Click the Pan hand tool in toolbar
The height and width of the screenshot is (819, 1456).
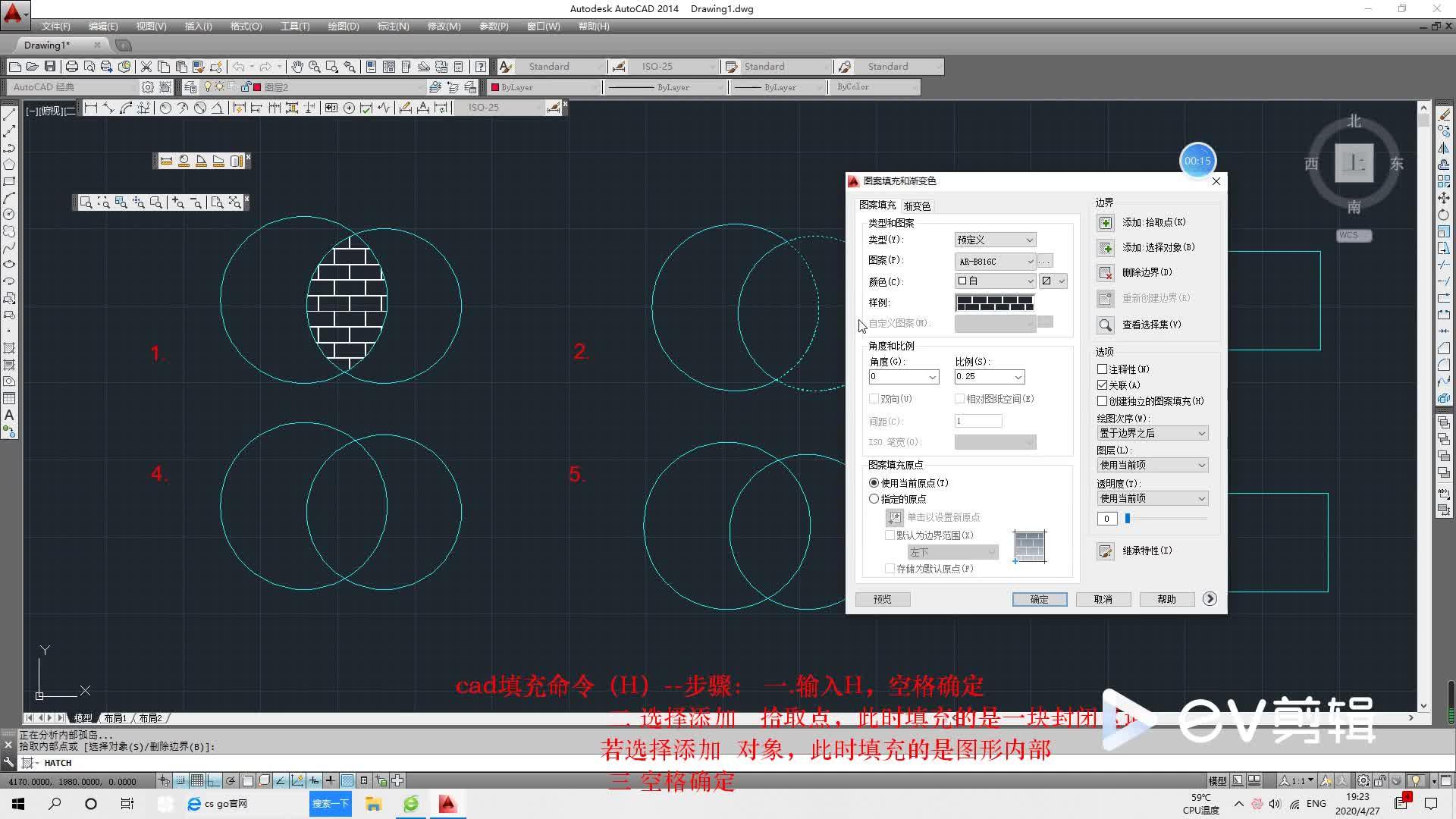(297, 67)
